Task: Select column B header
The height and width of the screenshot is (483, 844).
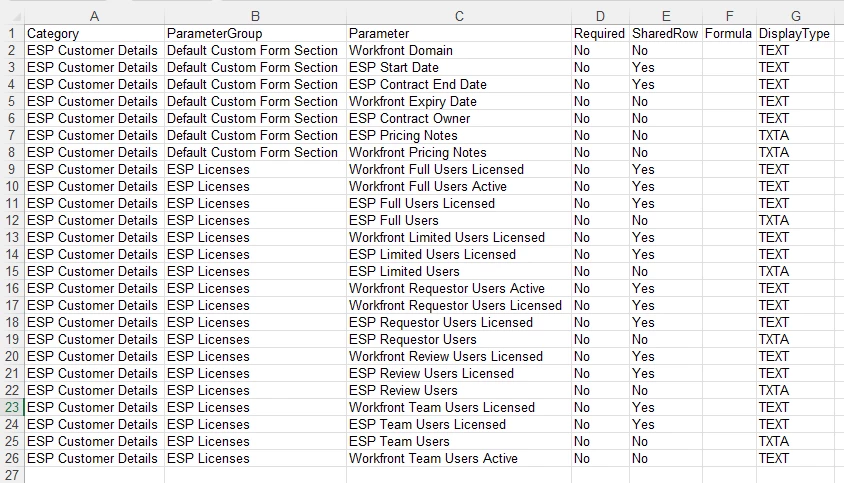Action: (255, 16)
